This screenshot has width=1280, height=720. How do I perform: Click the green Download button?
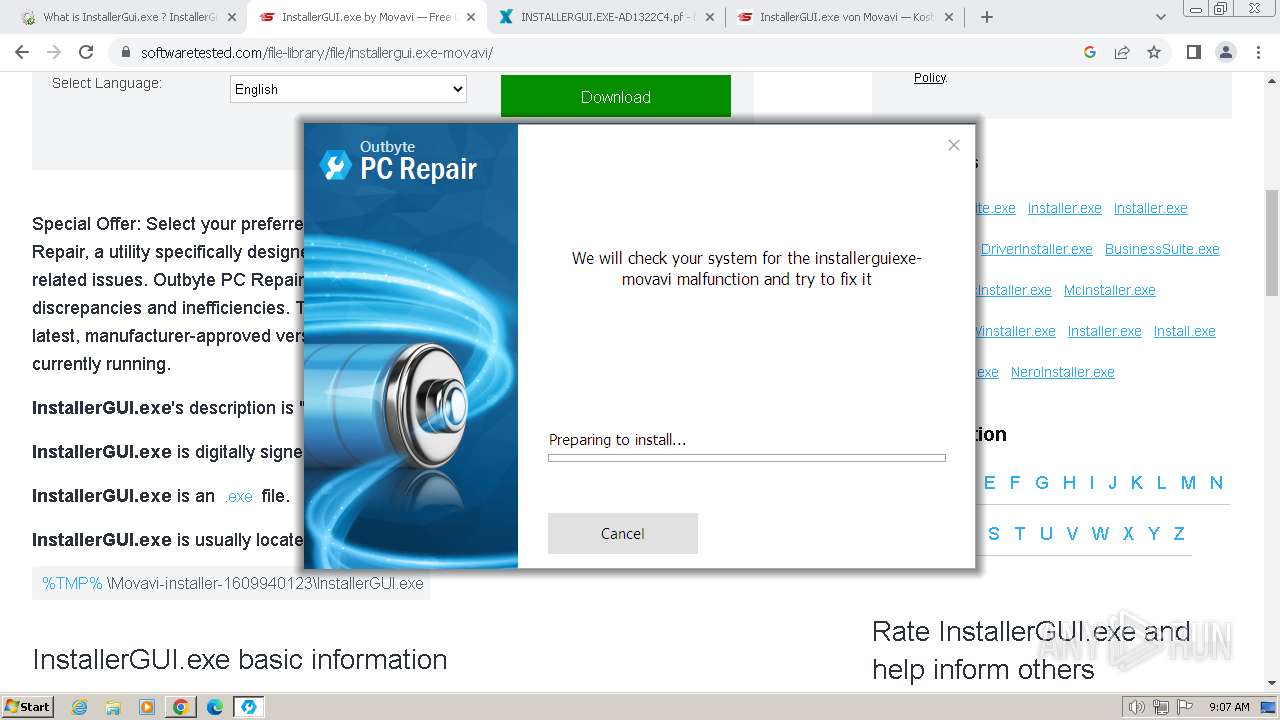point(616,97)
